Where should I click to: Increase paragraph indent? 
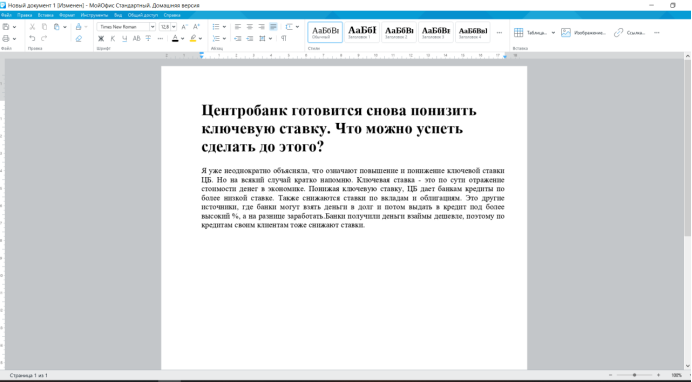click(250, 38)
